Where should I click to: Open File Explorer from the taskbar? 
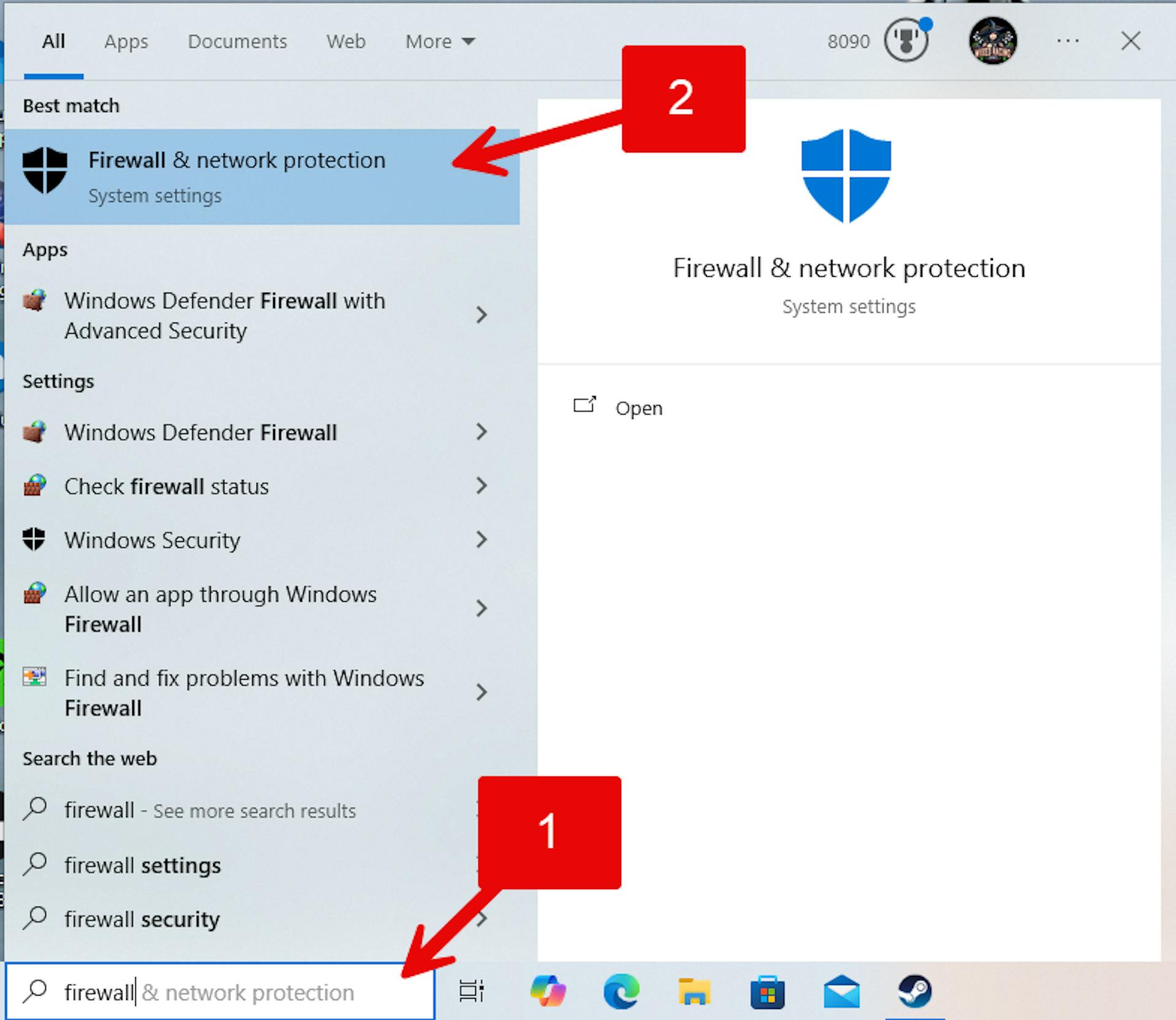pos(694,991)
